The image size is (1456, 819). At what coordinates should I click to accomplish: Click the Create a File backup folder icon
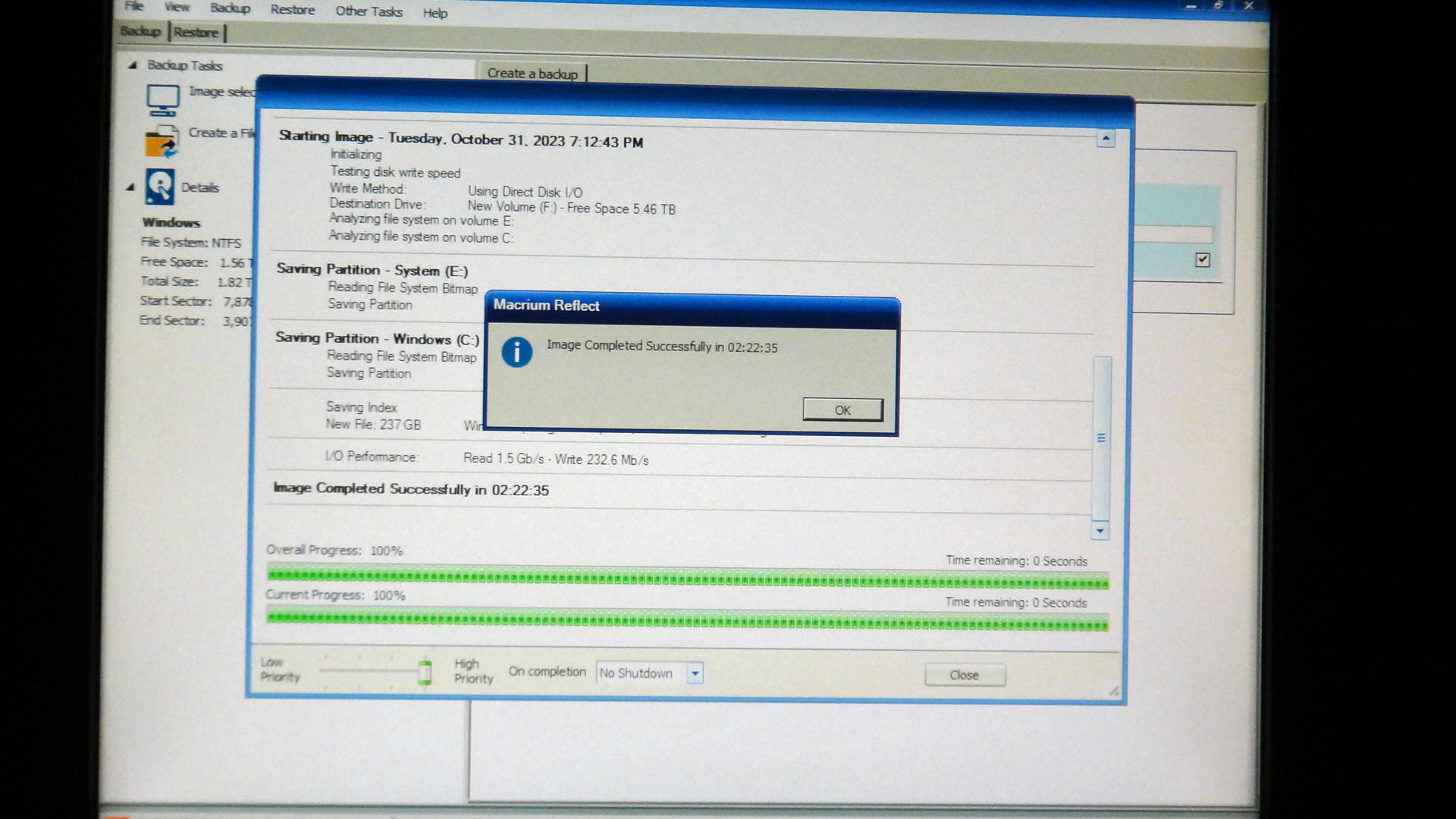(161, 142)
